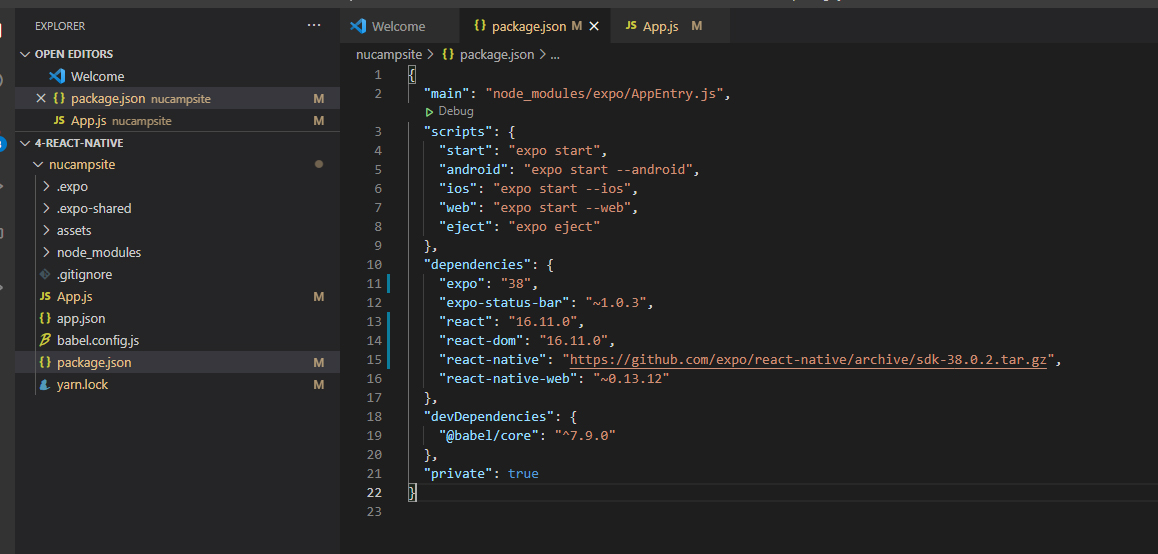Click the yarn icon beside yarn.lock
The width and height of the screenshot is (1158, 554).
tap(45, 385)
